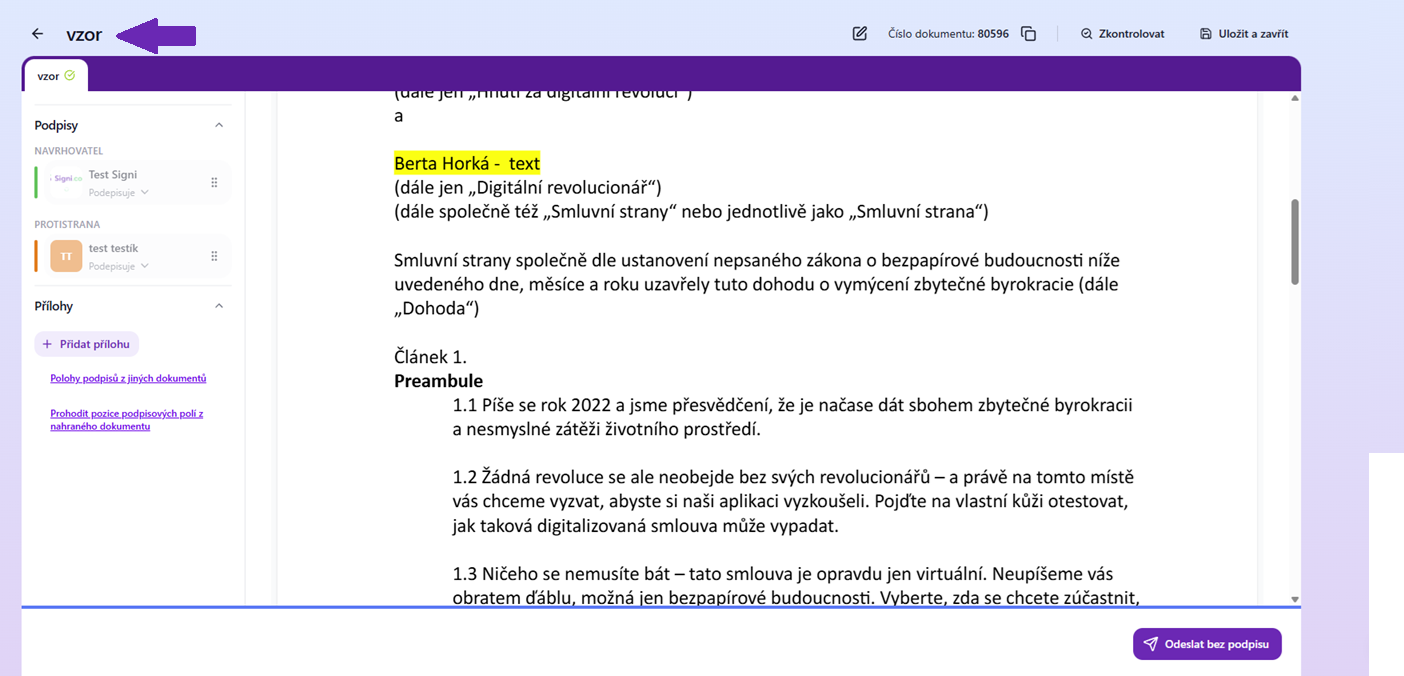Click the PROTISTRANA label in sidebar
This screenshot has height=676, width=1404.
pyautogui.click(x=67, y=225)
